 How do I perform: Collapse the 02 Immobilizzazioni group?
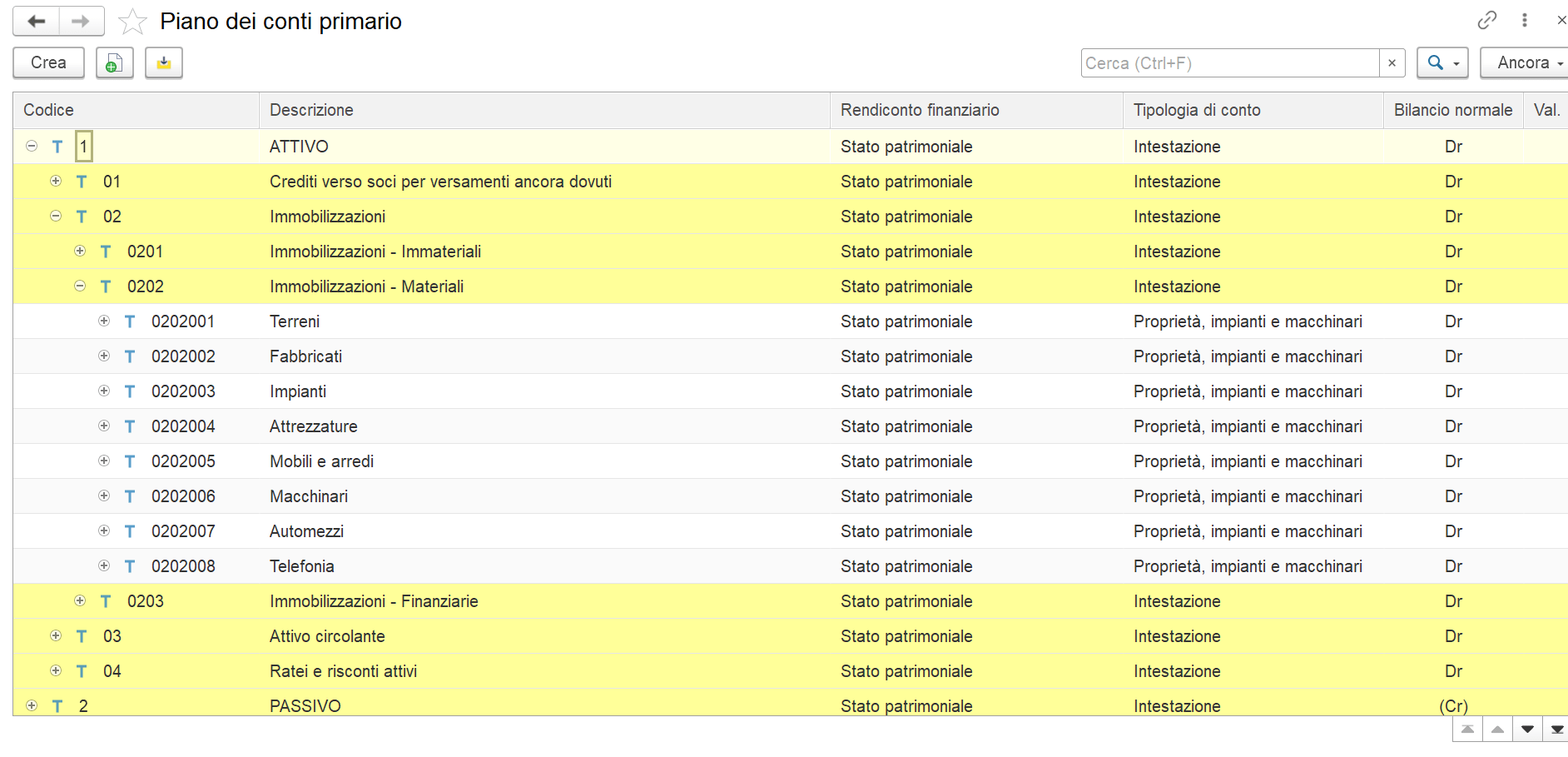[56, 216]
